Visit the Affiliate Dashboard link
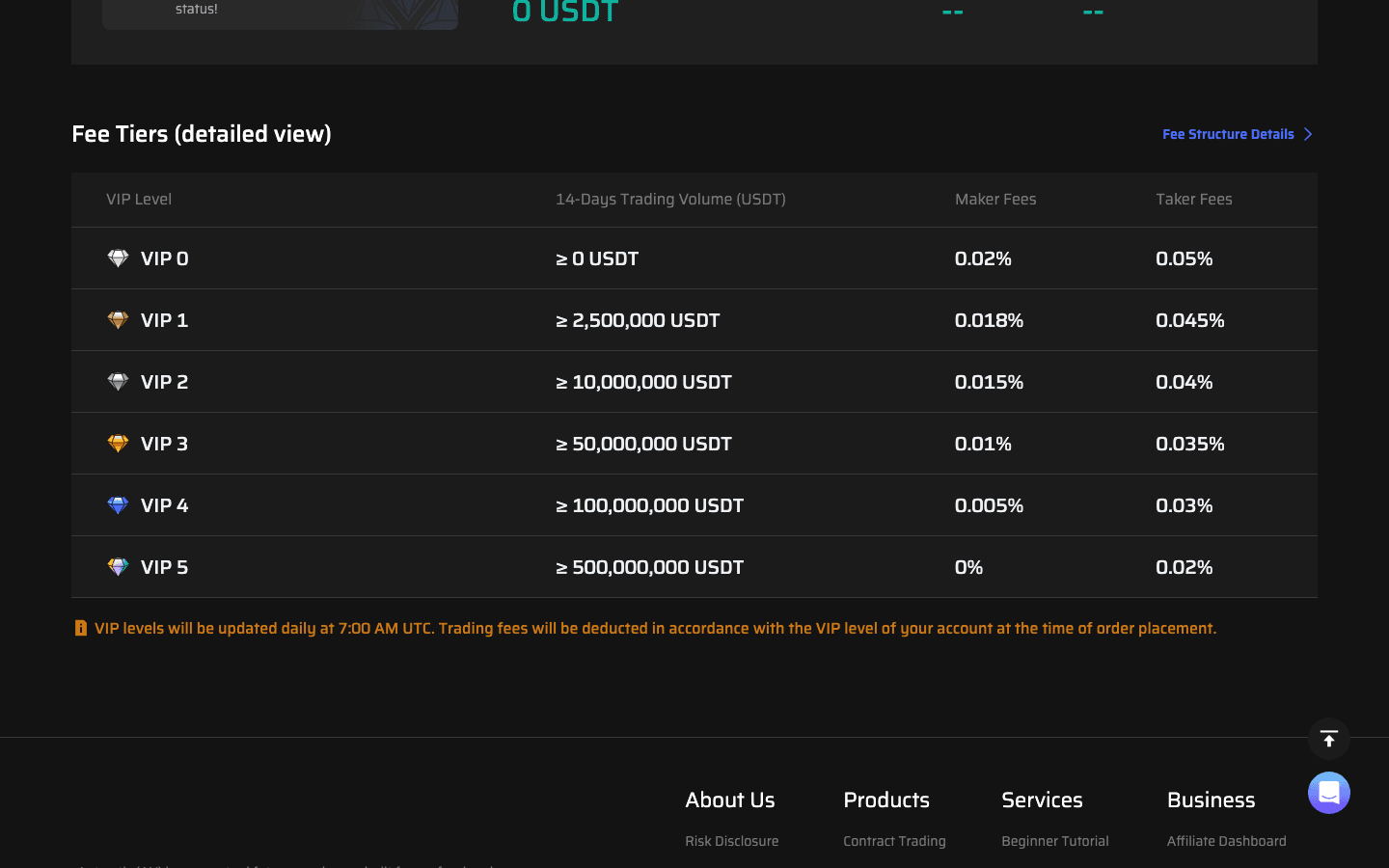The height and width of the screenshot is (868, 1389). click(1226, 841)
